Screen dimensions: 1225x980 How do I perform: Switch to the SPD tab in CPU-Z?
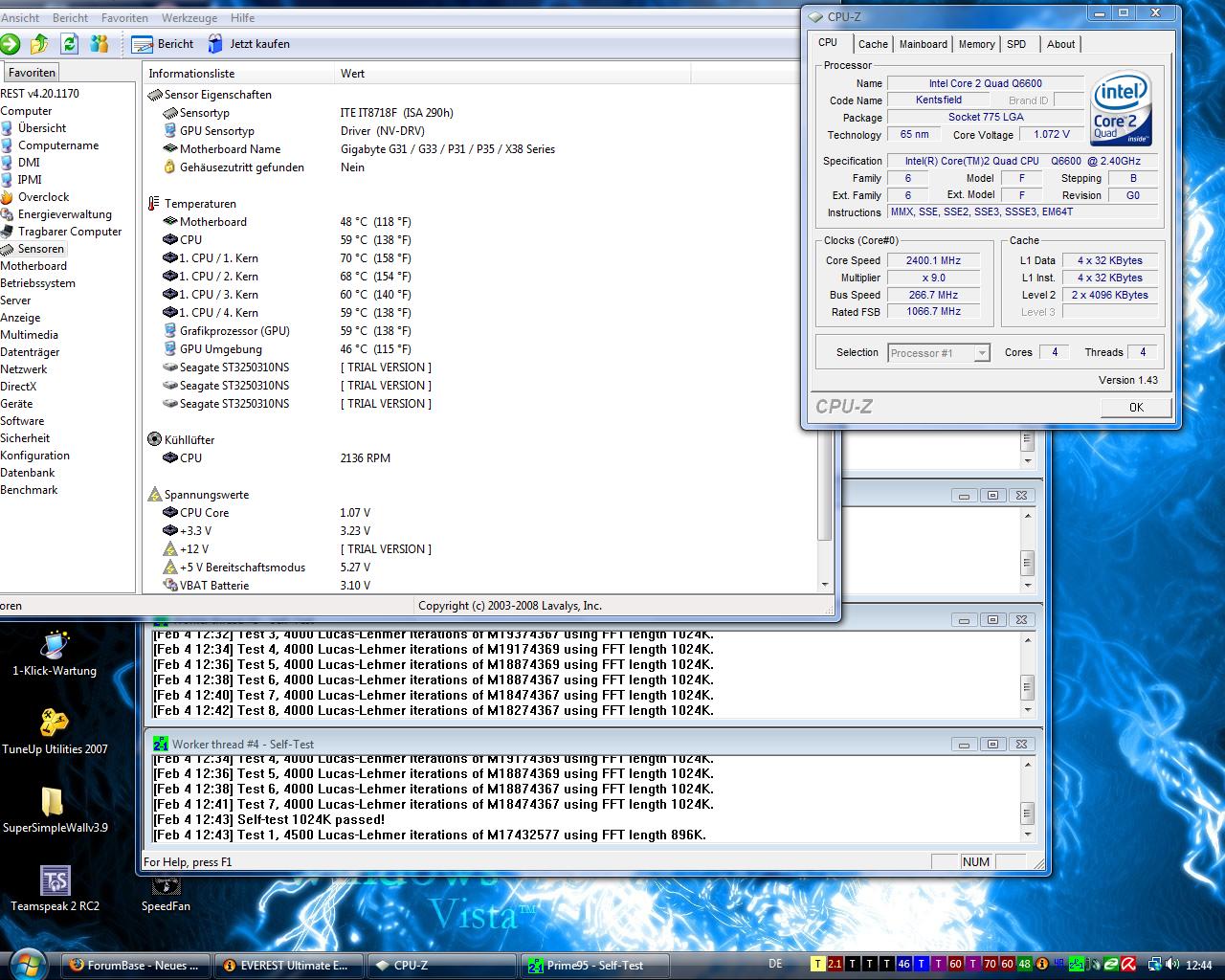click(1016, 44)
